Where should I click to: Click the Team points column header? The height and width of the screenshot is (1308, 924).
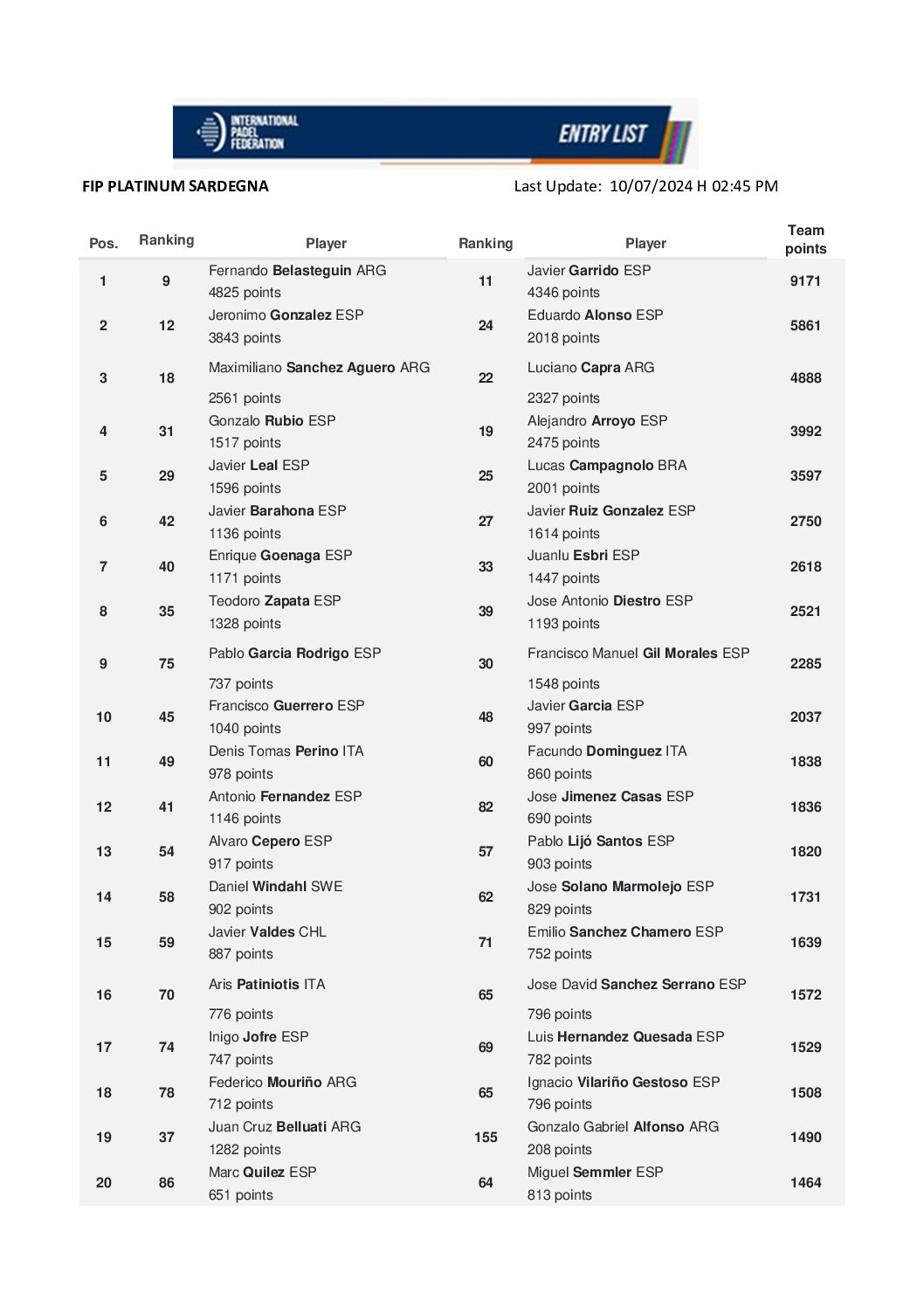[x=805, y=239]
